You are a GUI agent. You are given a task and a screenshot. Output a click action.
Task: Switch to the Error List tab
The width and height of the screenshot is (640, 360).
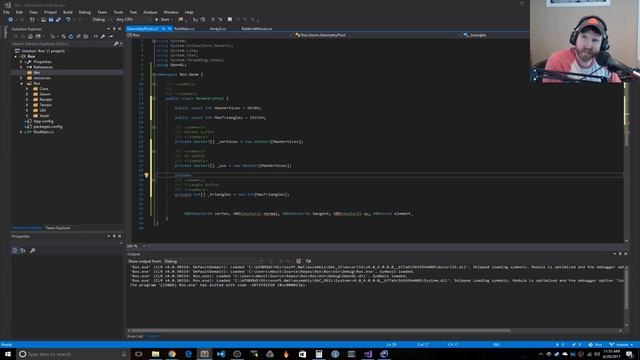[x=135, y=336]
